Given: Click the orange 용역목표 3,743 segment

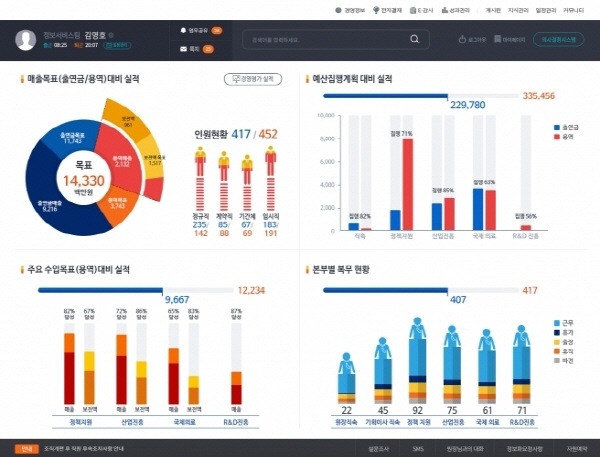Looking at the screenshot, I should (x=117, y=204).
